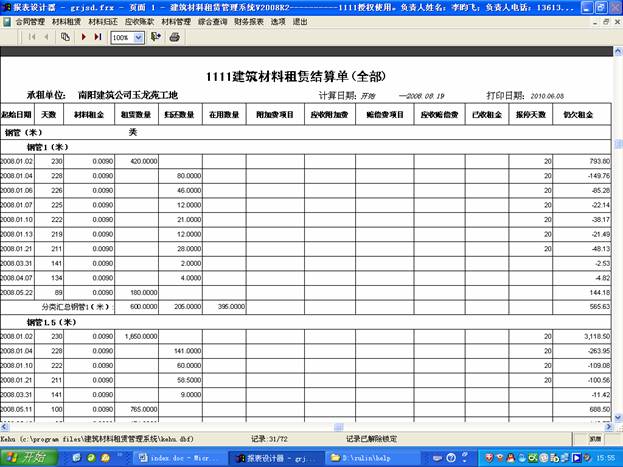Open the 100% zoom dropdown

coord(137,37)
